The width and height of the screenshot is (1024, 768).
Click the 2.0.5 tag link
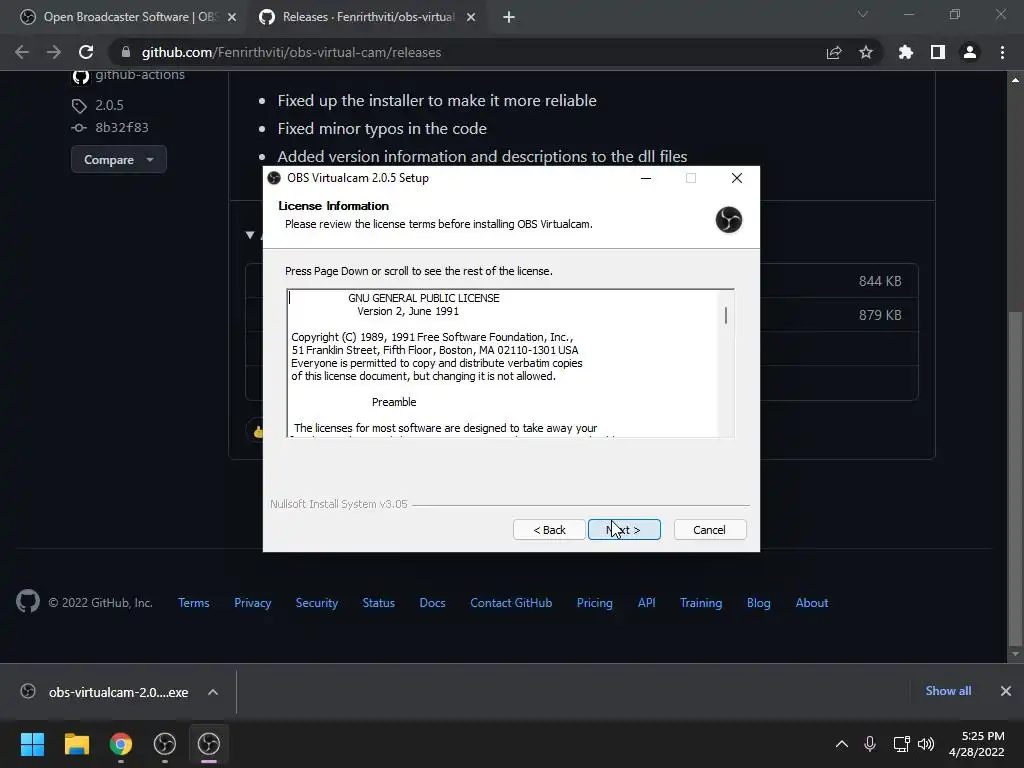[x=109, y=105]
